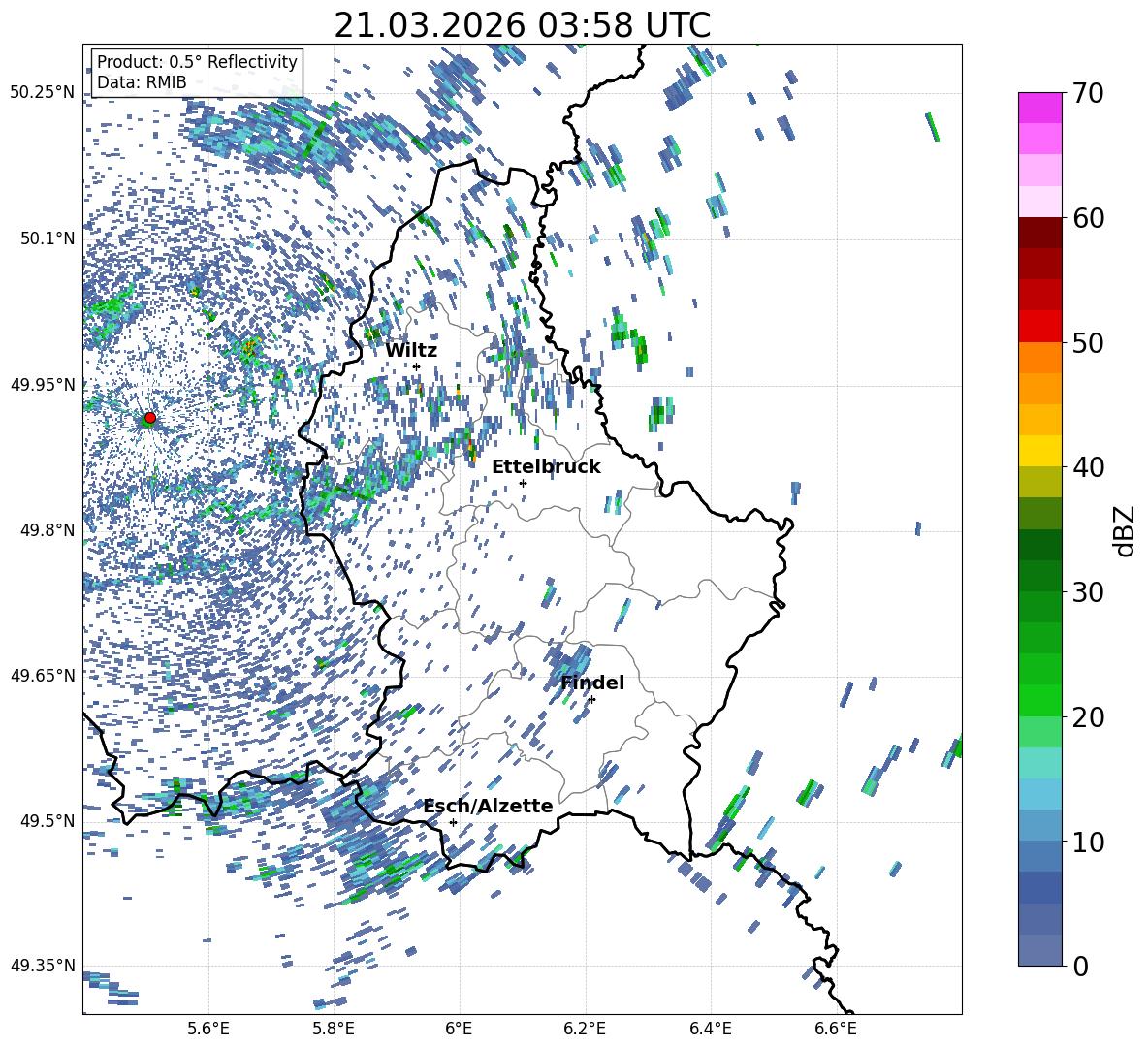The height and width of the screenshot is (1048, 1148).
Task: Click the Ettelbruck cross location marker
Action: [x=523, y=483]
